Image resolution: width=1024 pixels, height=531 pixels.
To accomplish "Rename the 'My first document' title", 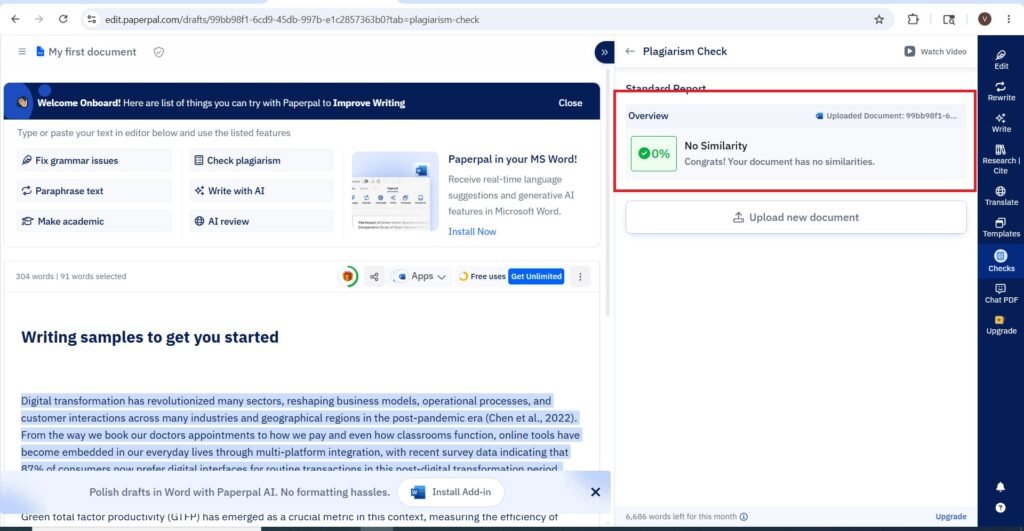I will tap(92, 52).
